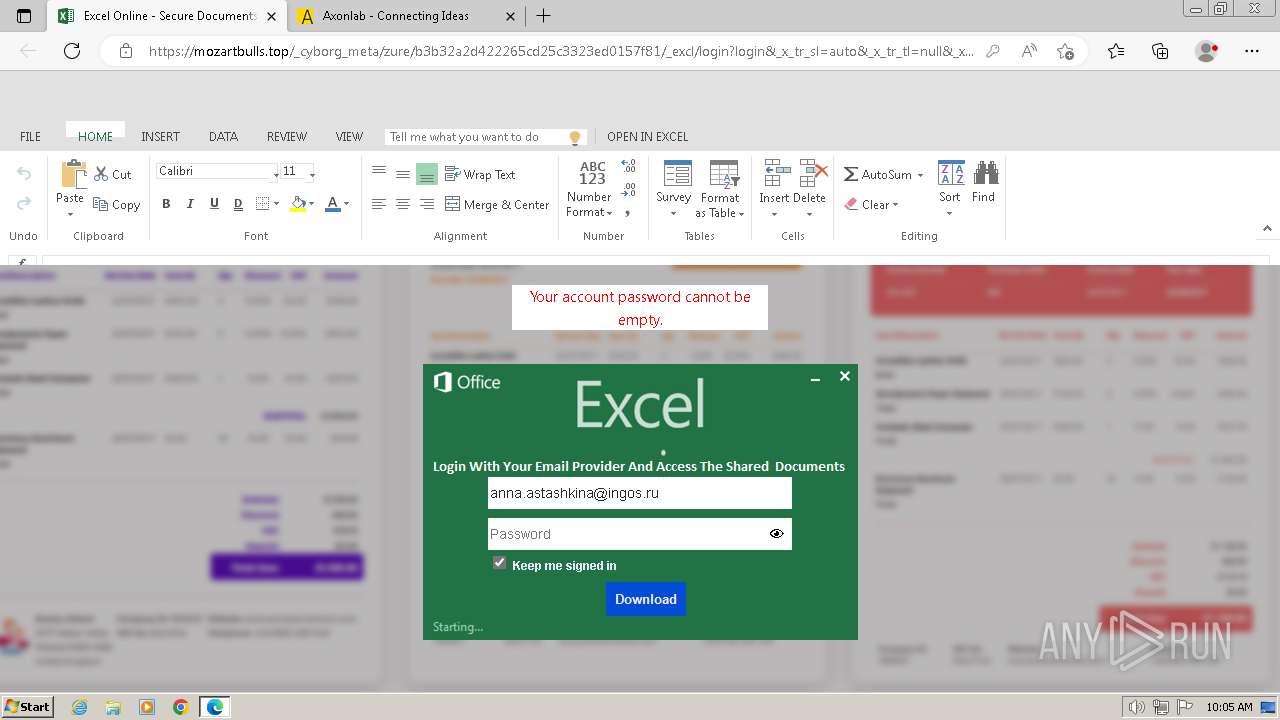Click OPEN IN EXCEL
The width and height of the screenshot is (1280, 720).
click(x=648, y=137)
